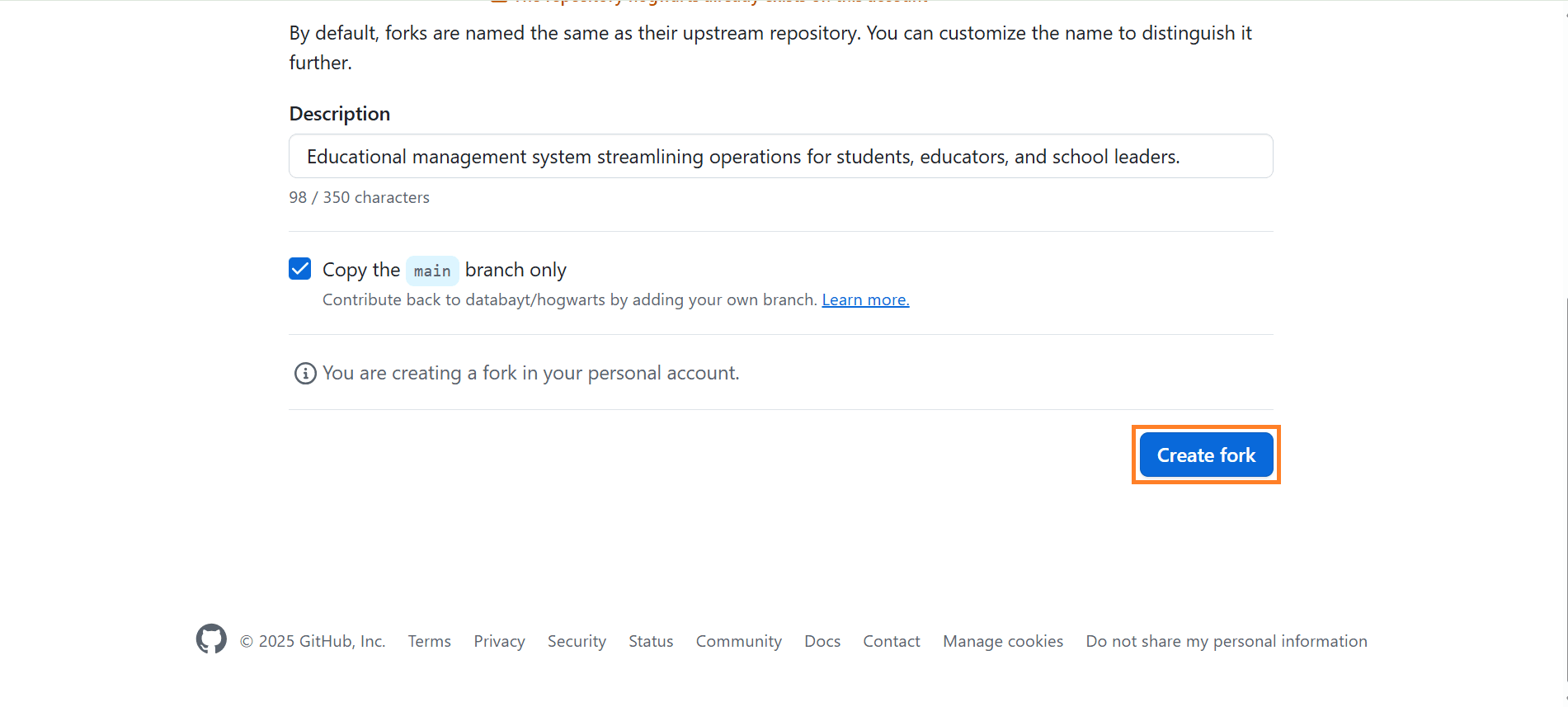The image size is (1568, 707).
Task: Click the Contact footer link
Action: pos(891,640)
